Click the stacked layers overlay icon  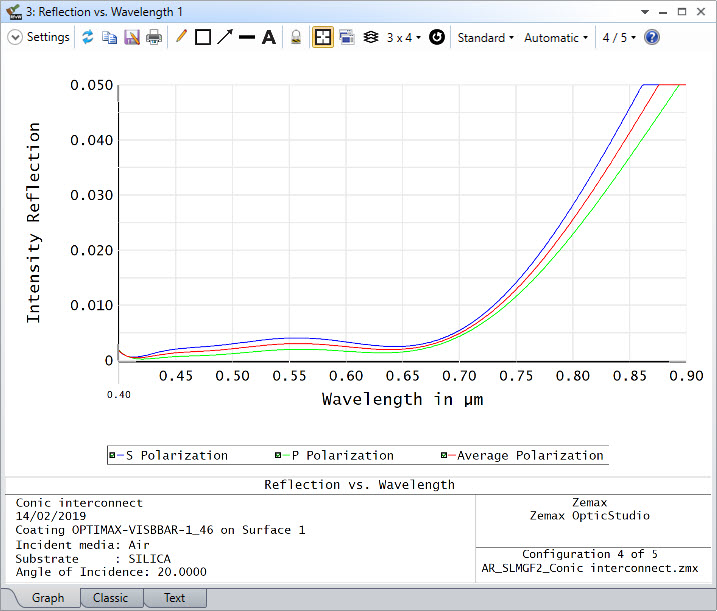coord(371,37)
